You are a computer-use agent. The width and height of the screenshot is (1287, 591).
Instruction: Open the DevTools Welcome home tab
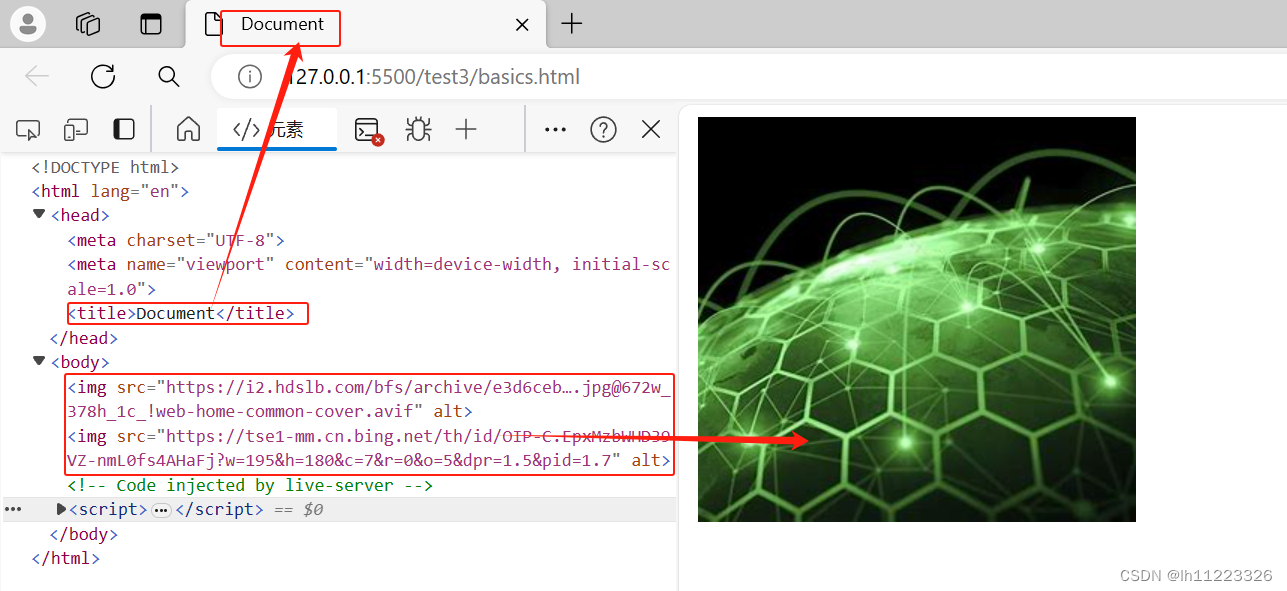[188, 129]
